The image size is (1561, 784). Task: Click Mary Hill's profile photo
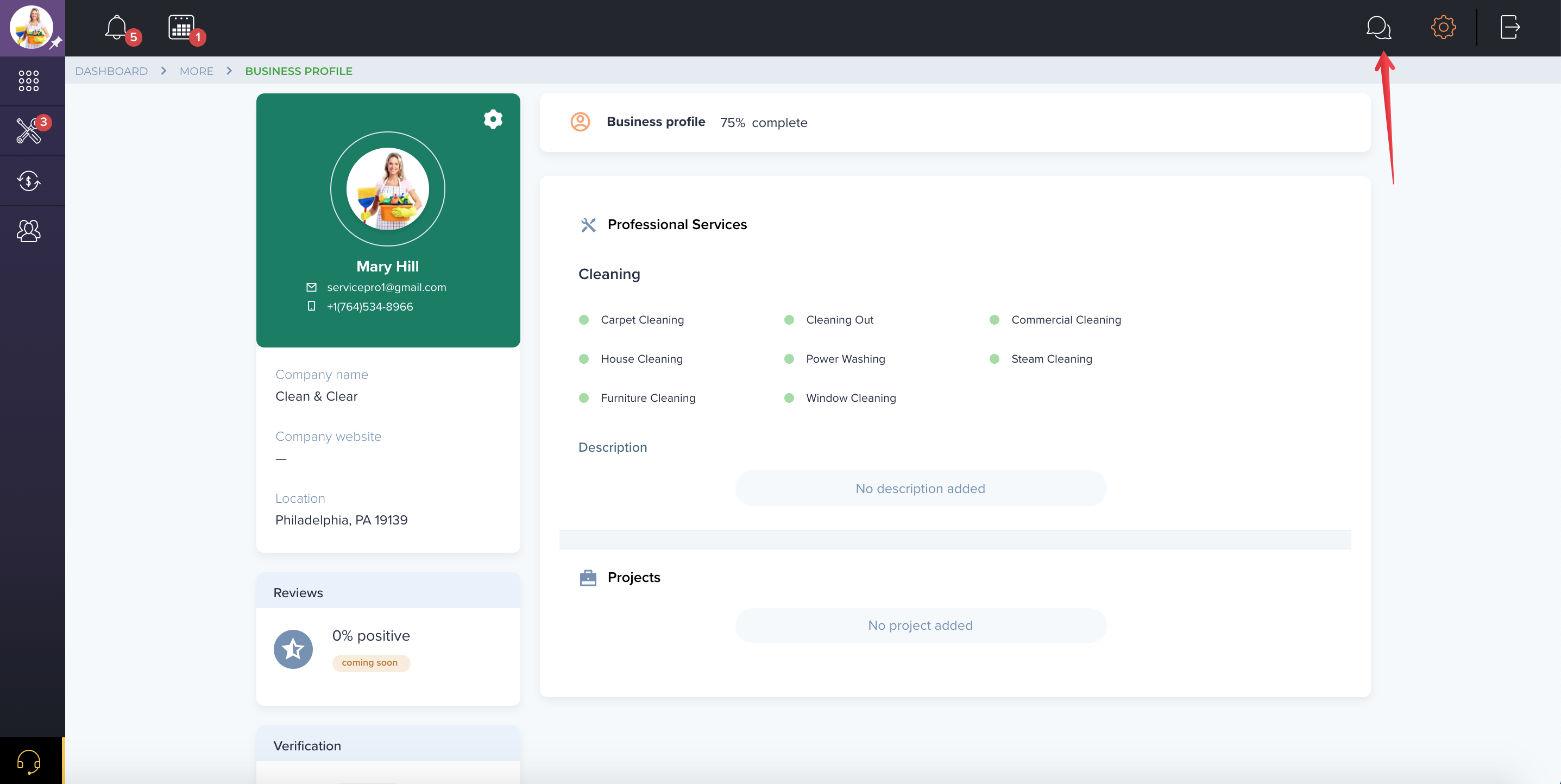[387, 189]
